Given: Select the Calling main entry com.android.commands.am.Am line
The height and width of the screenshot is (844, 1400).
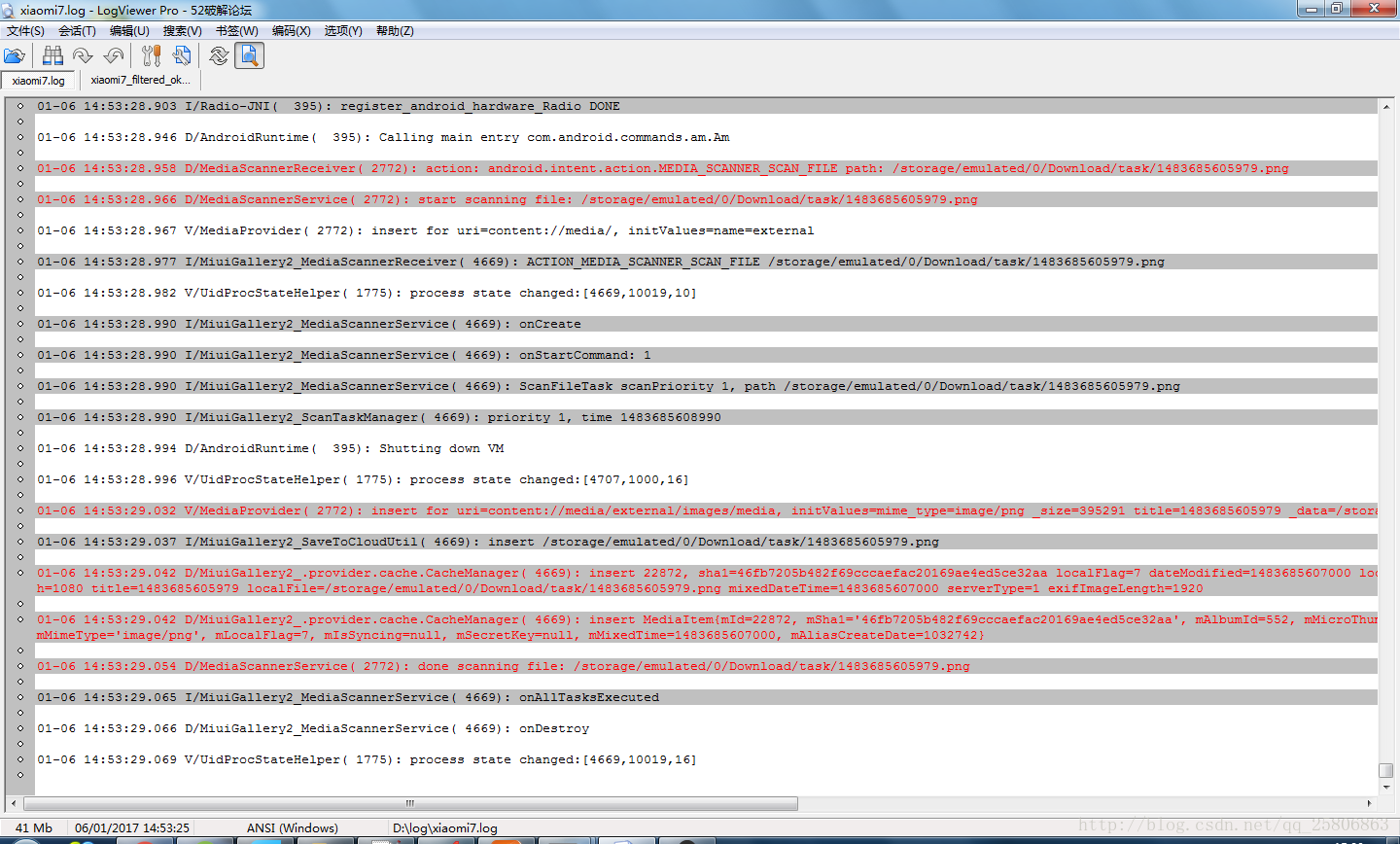Looking at the screenshot, I should (x=707, y=137).
